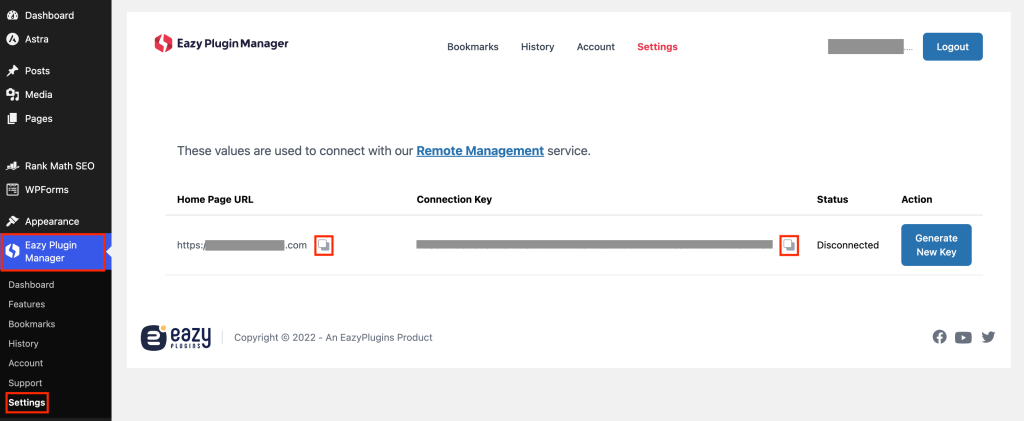Open the Features submenu item
The height and width of the screenshot is (421, 1024).
[x=27, y=304]
